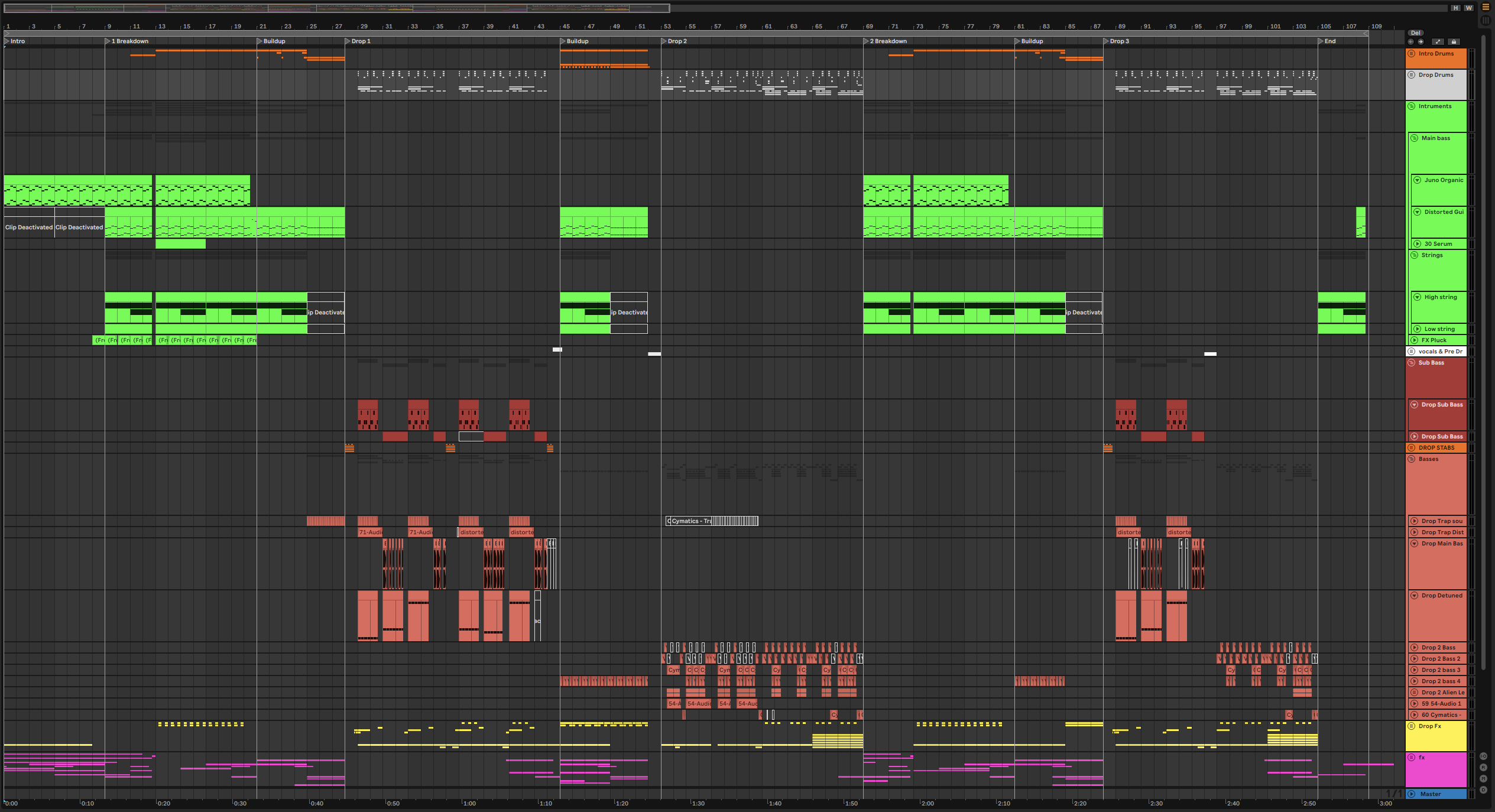Click the Master track unfold icon
Screen dimensions: 1495x812
coord(1411,794)
